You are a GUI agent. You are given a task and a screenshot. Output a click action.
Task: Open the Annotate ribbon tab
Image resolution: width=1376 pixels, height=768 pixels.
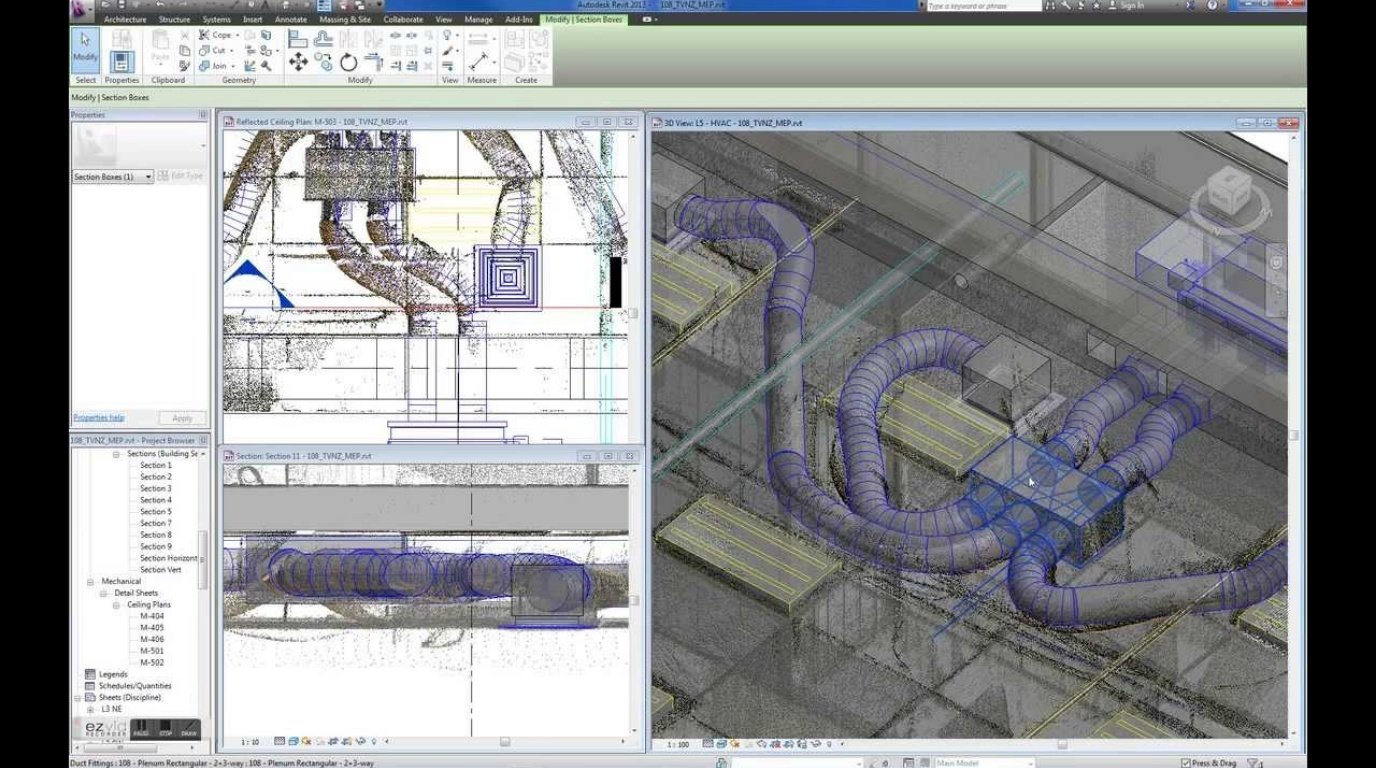click(291, 19)
